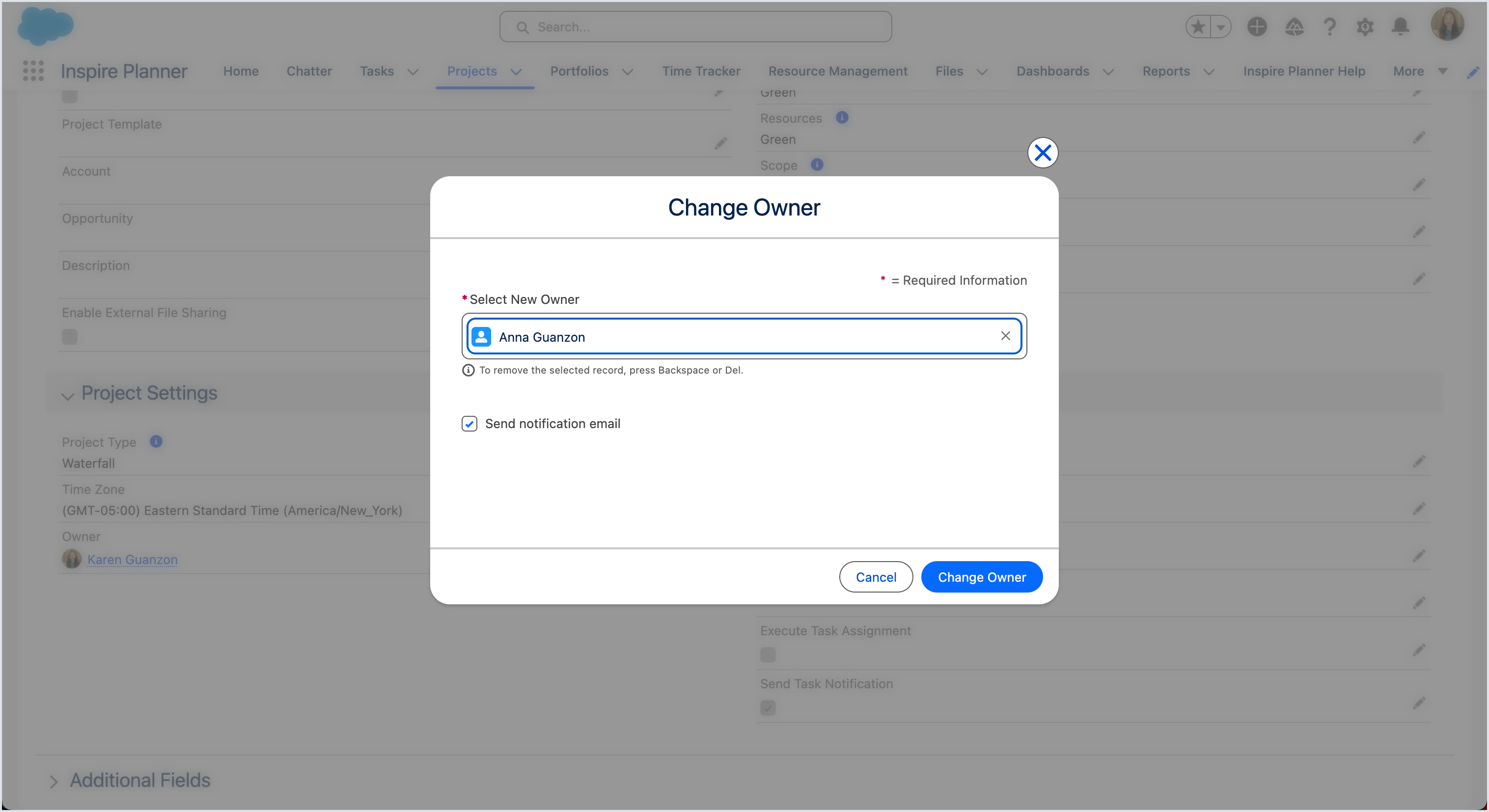Click the user icon beside Anna Guanzon
This screenshot has width=1489, height=812.
(x=481, y=336)
